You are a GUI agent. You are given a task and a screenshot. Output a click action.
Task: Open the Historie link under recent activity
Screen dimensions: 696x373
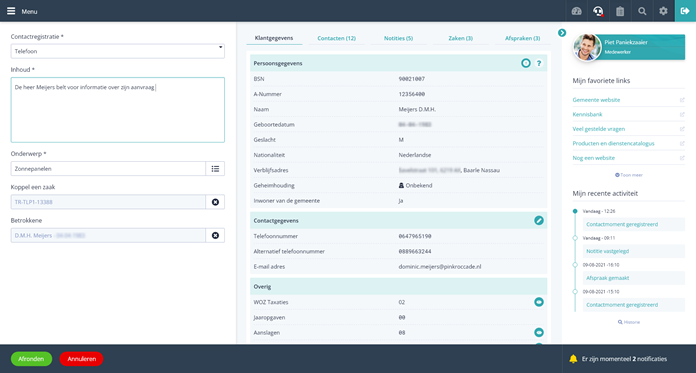[629, 322]
